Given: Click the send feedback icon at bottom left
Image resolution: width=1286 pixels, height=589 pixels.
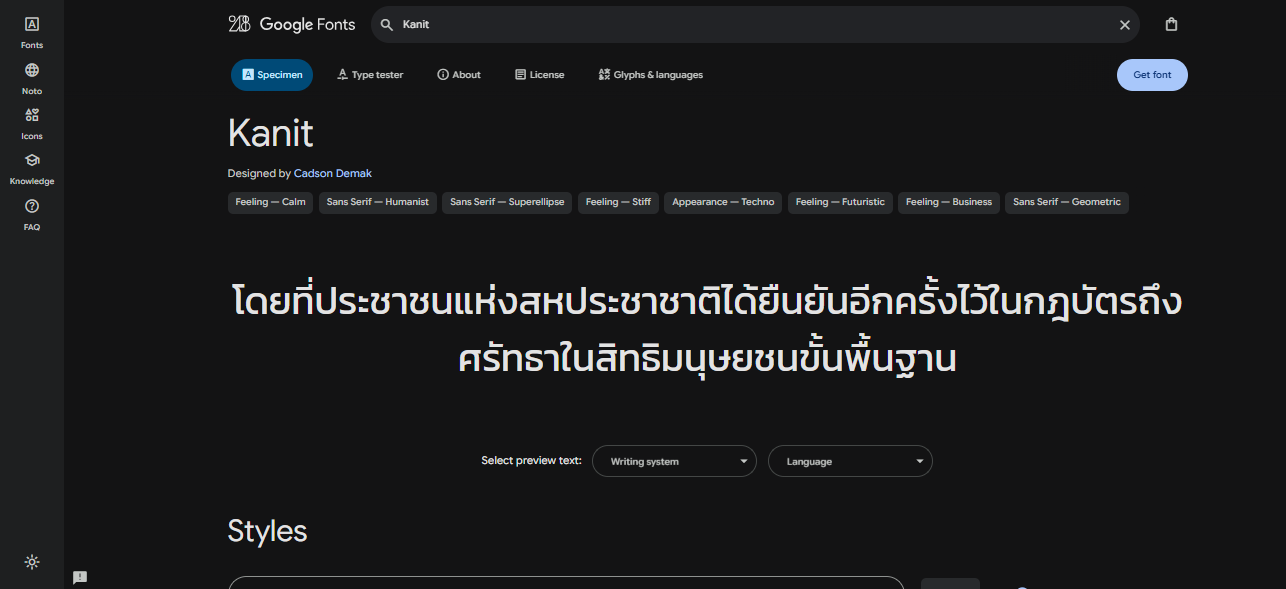Looking at the screenshot, I should coord(80,577).
